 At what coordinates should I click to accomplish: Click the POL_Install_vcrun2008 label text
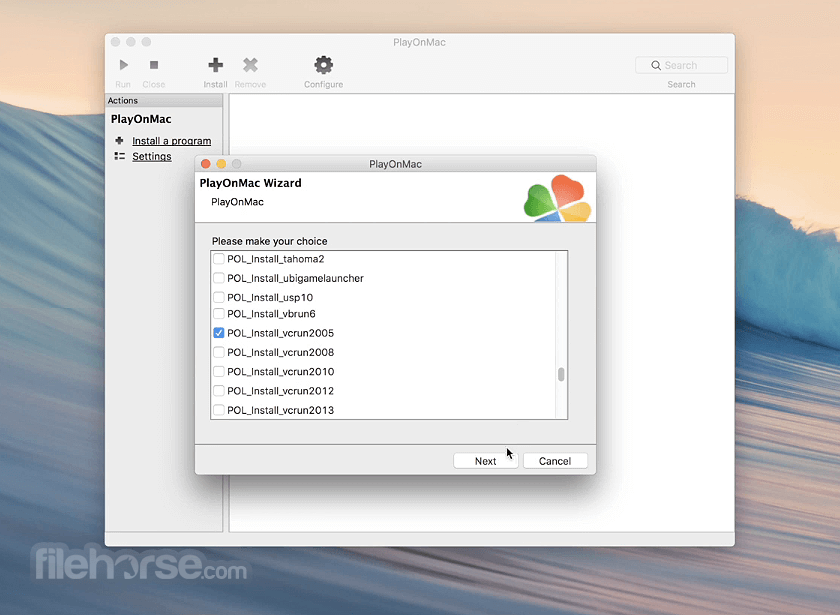[280, 352]
